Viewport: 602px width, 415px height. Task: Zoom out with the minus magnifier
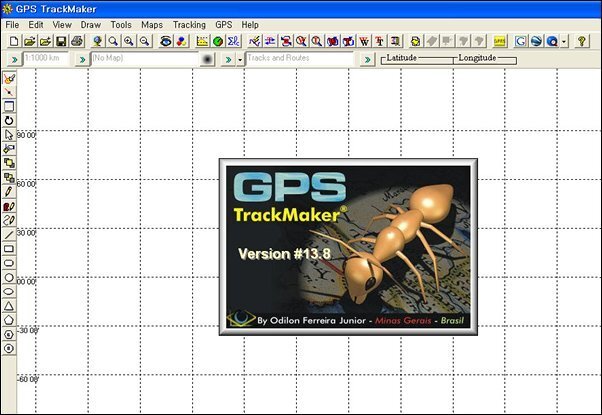pyautogui.click(x=144, y=41)
